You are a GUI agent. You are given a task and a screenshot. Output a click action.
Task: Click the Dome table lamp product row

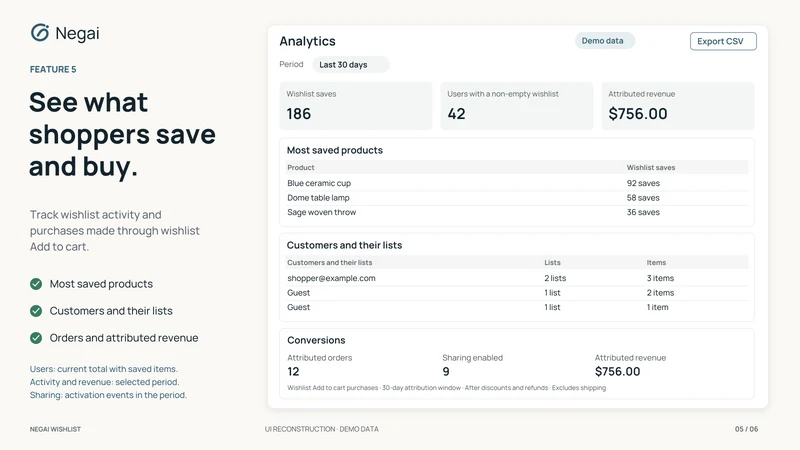517,198
